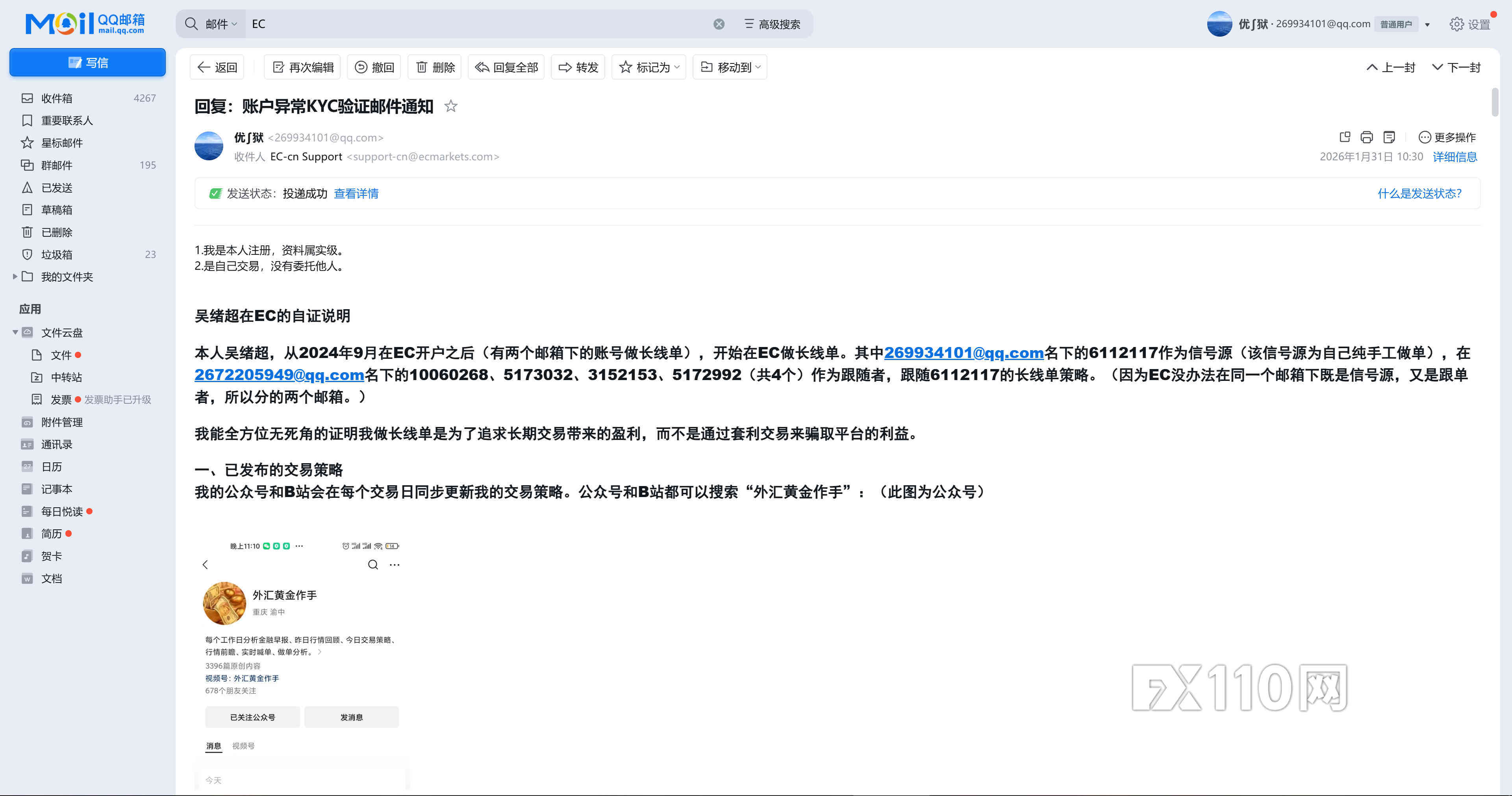
Task: Click the 返回 back button
Action: (x=217, y=67)
